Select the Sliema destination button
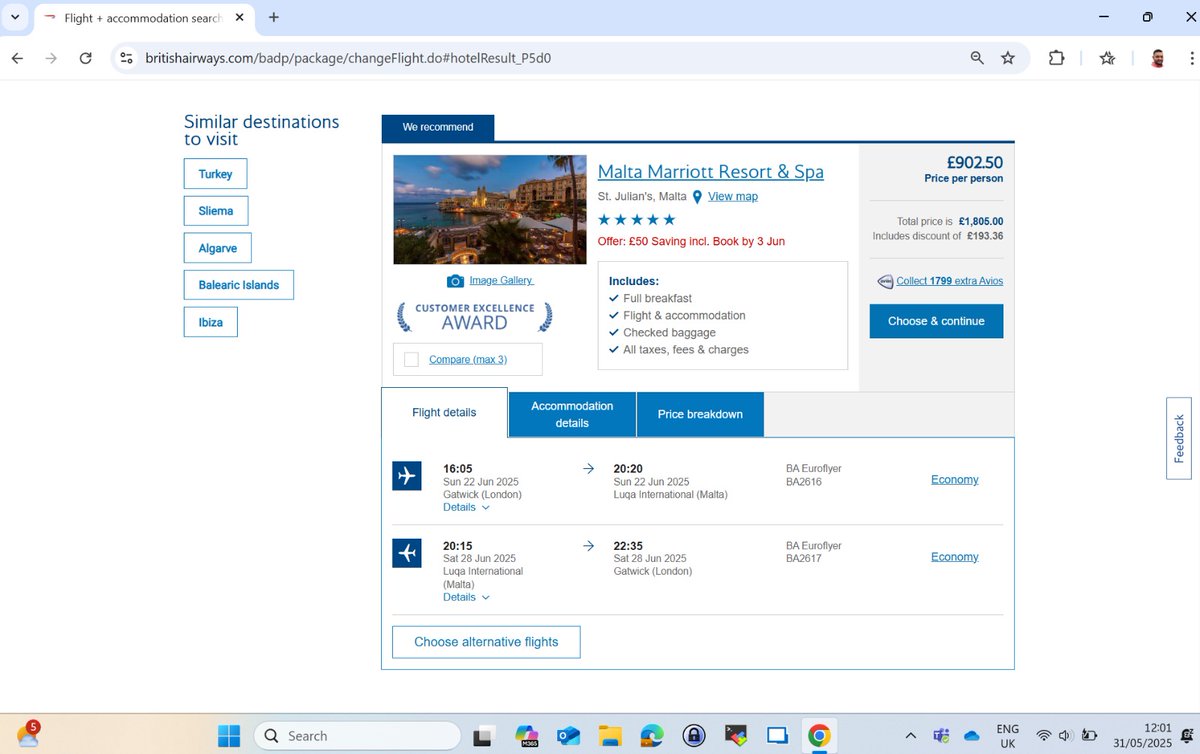Screen dimensions: 1200x754 coord(216,211)
